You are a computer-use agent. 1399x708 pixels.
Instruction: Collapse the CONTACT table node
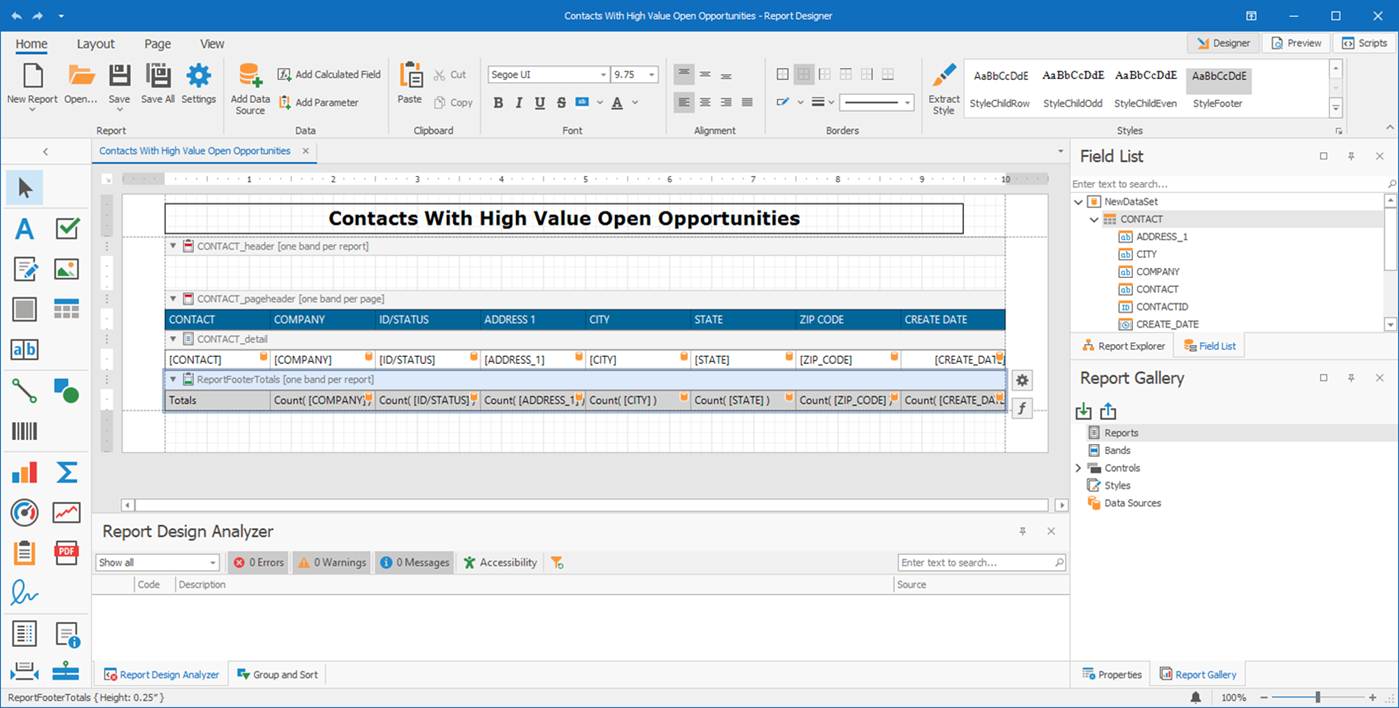1094,219
